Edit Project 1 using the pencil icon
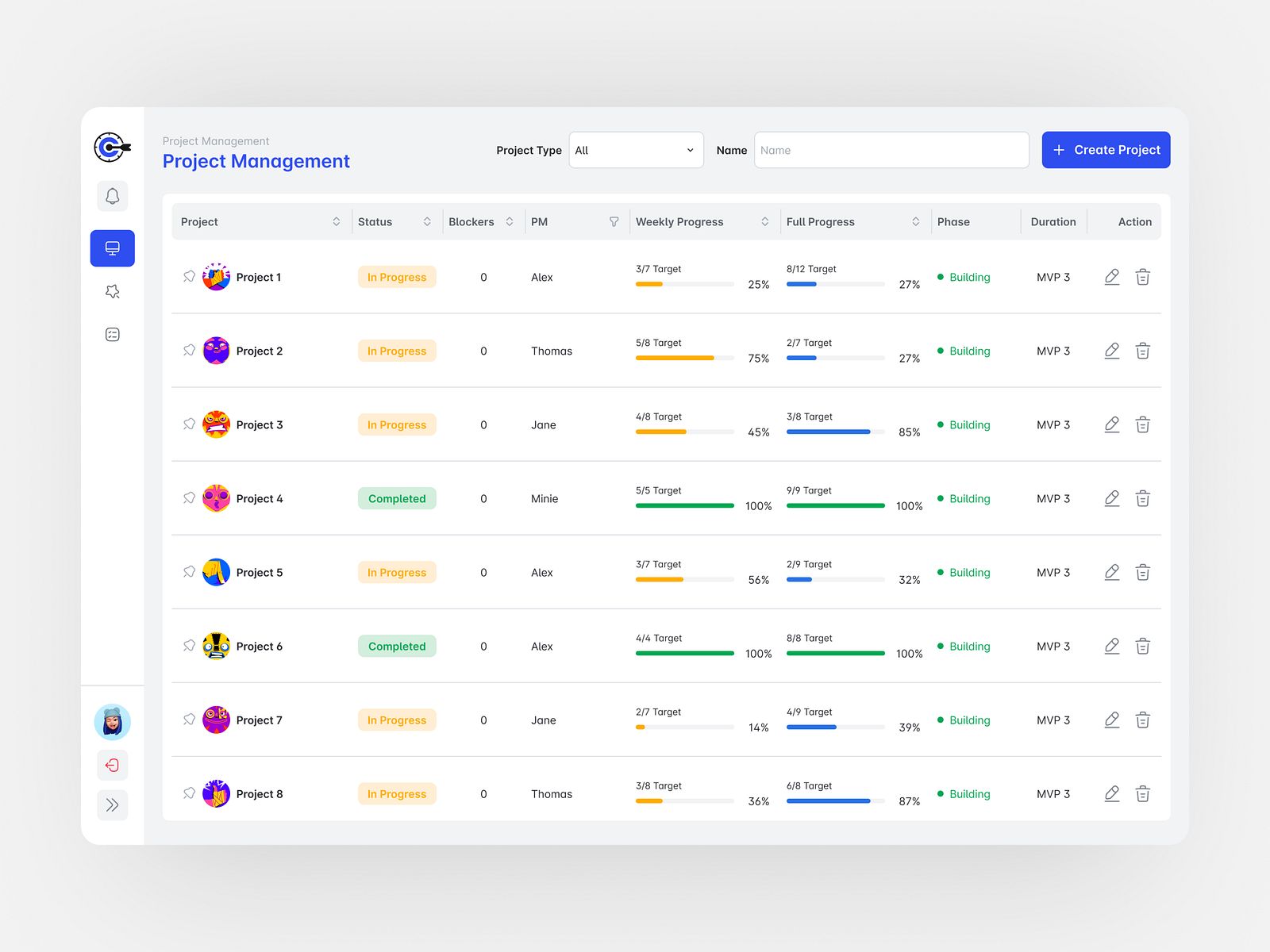 (x=1111, y=277)
